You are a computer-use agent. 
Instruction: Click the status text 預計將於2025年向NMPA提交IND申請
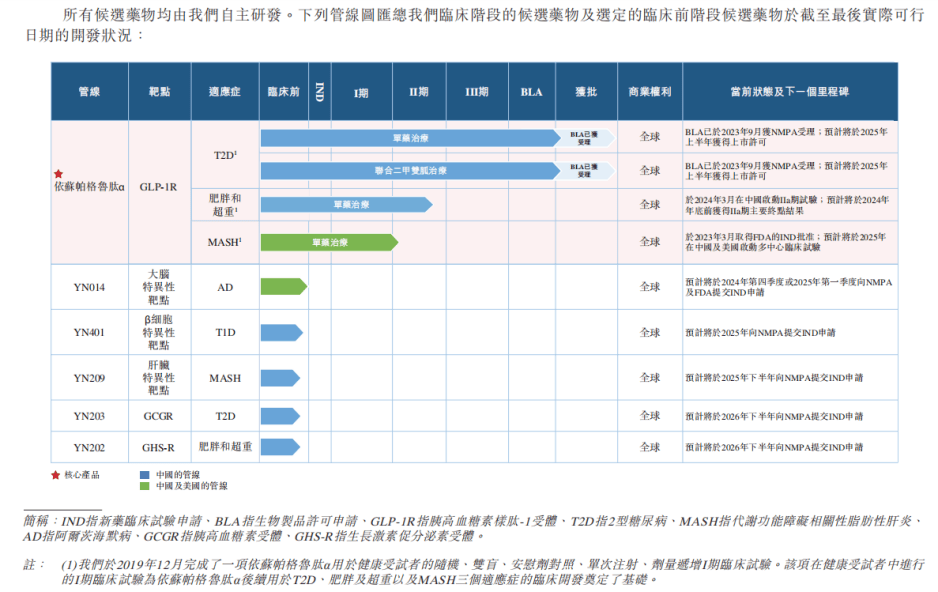[x=760, y=332]
